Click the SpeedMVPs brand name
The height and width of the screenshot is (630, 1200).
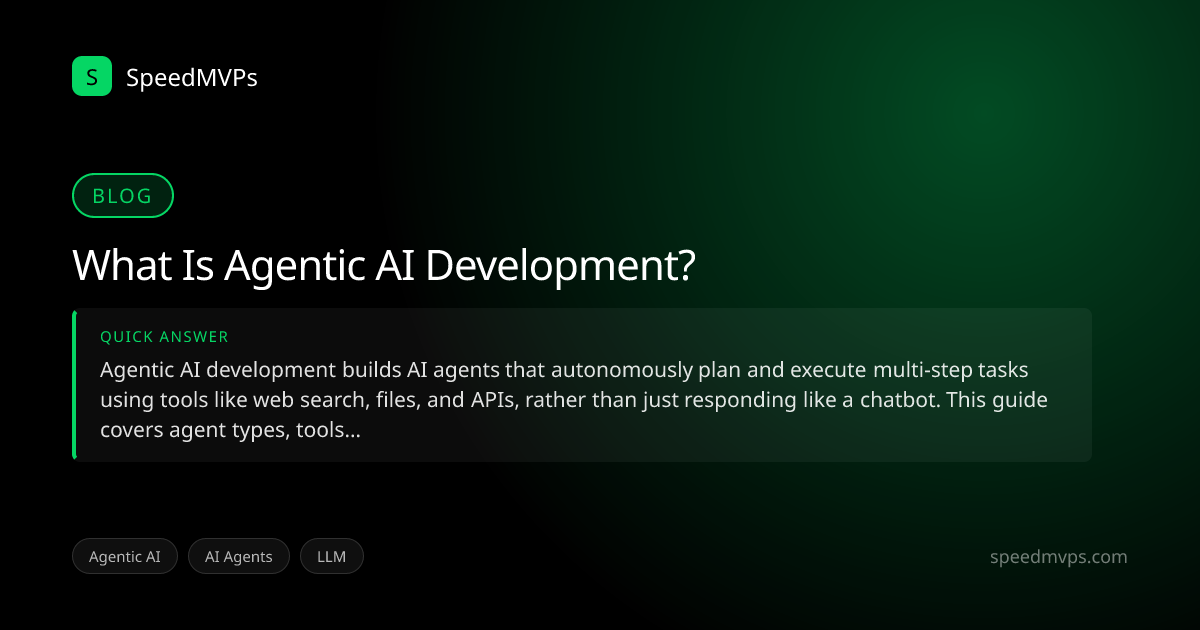pyautogui.click(x=192, y=77)
